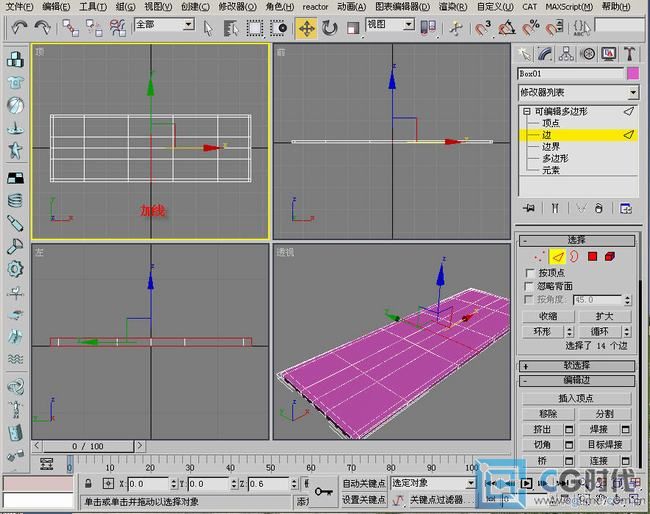Open the 修改器 menu

point(238,7)
